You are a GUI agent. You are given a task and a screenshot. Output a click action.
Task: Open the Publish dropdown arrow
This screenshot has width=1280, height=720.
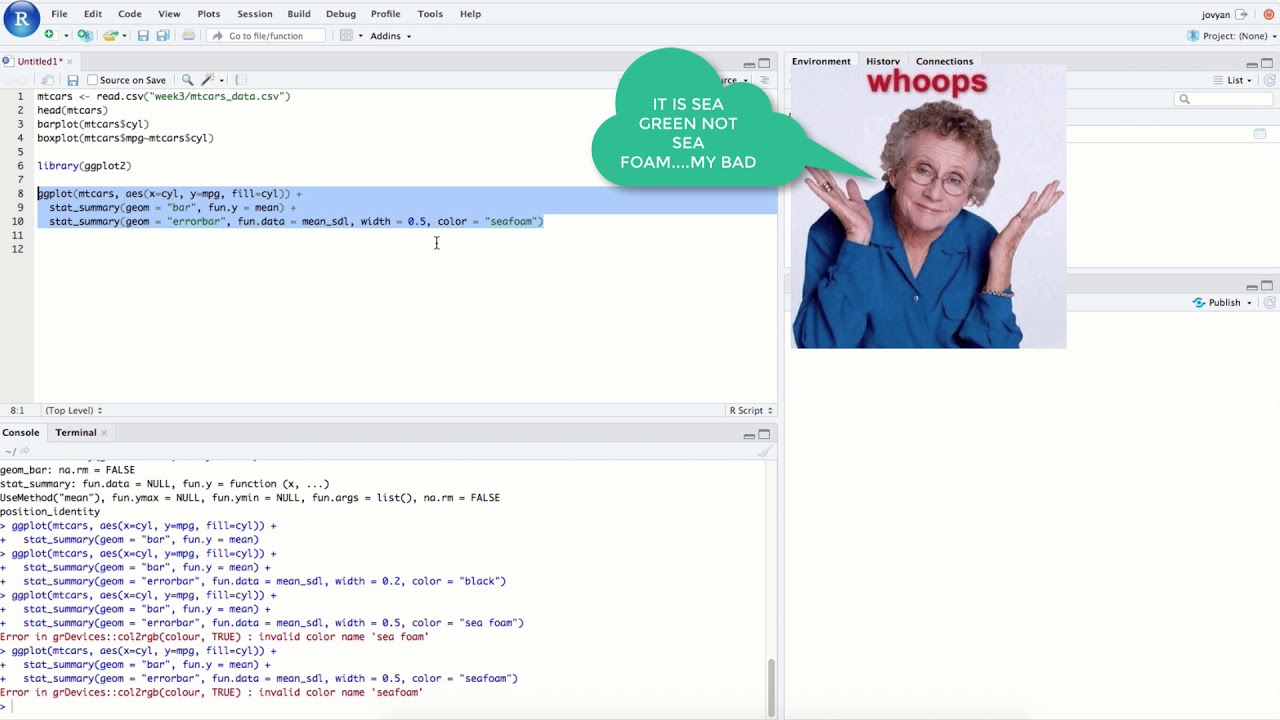1249,303
